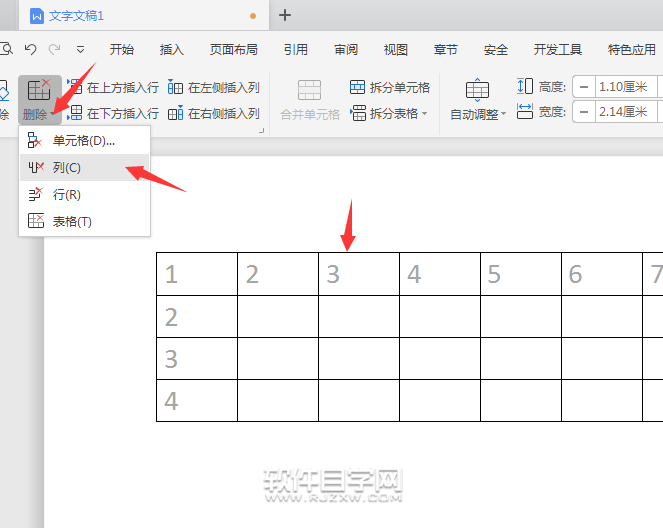Image resolution: width=663 pixels, height=528 pixels.
Task: Open the 页面布局 (Page Layout) tab
Action: pos(234,50)
